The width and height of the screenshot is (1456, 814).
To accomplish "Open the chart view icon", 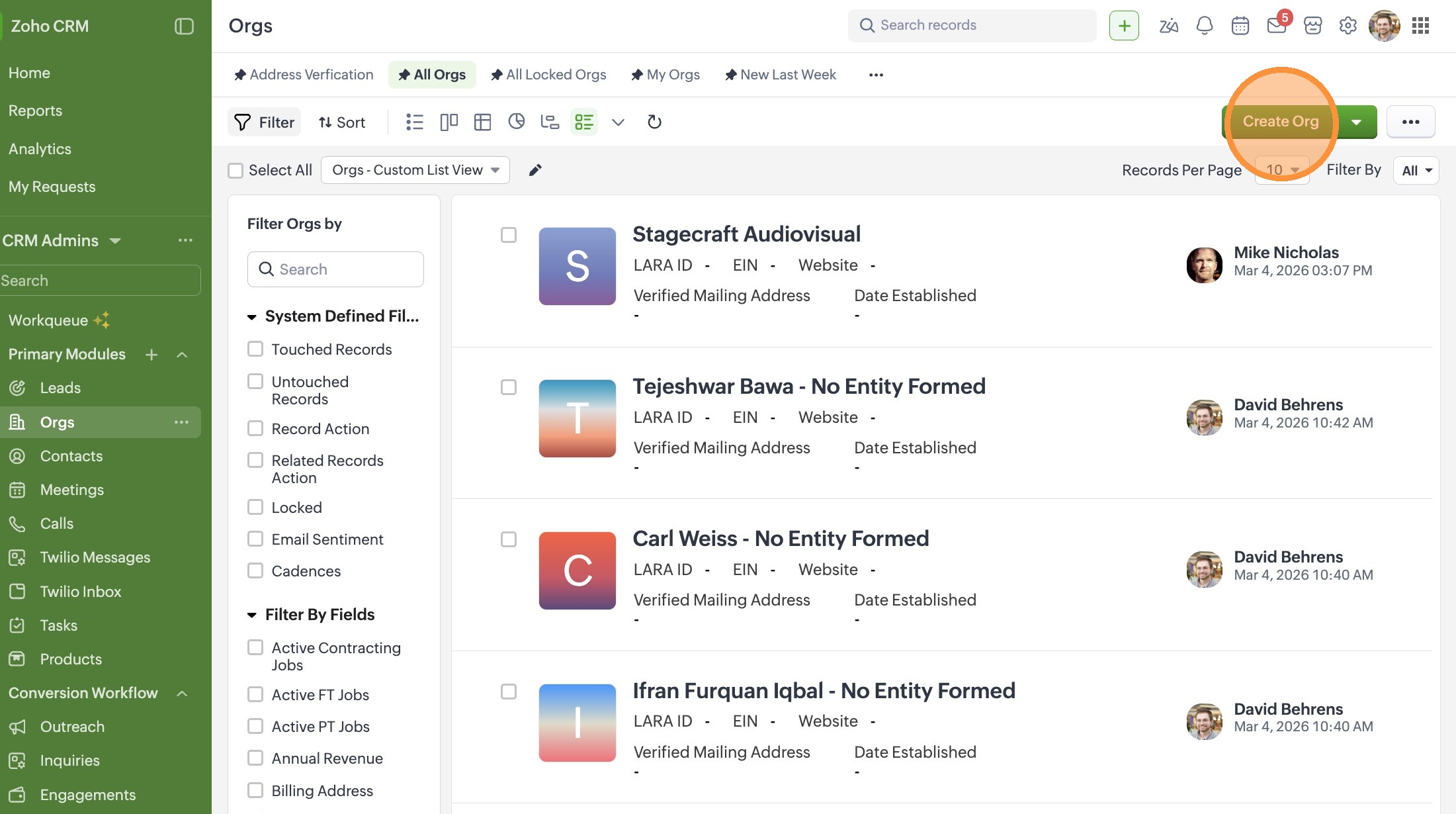I will click(516, 122).
